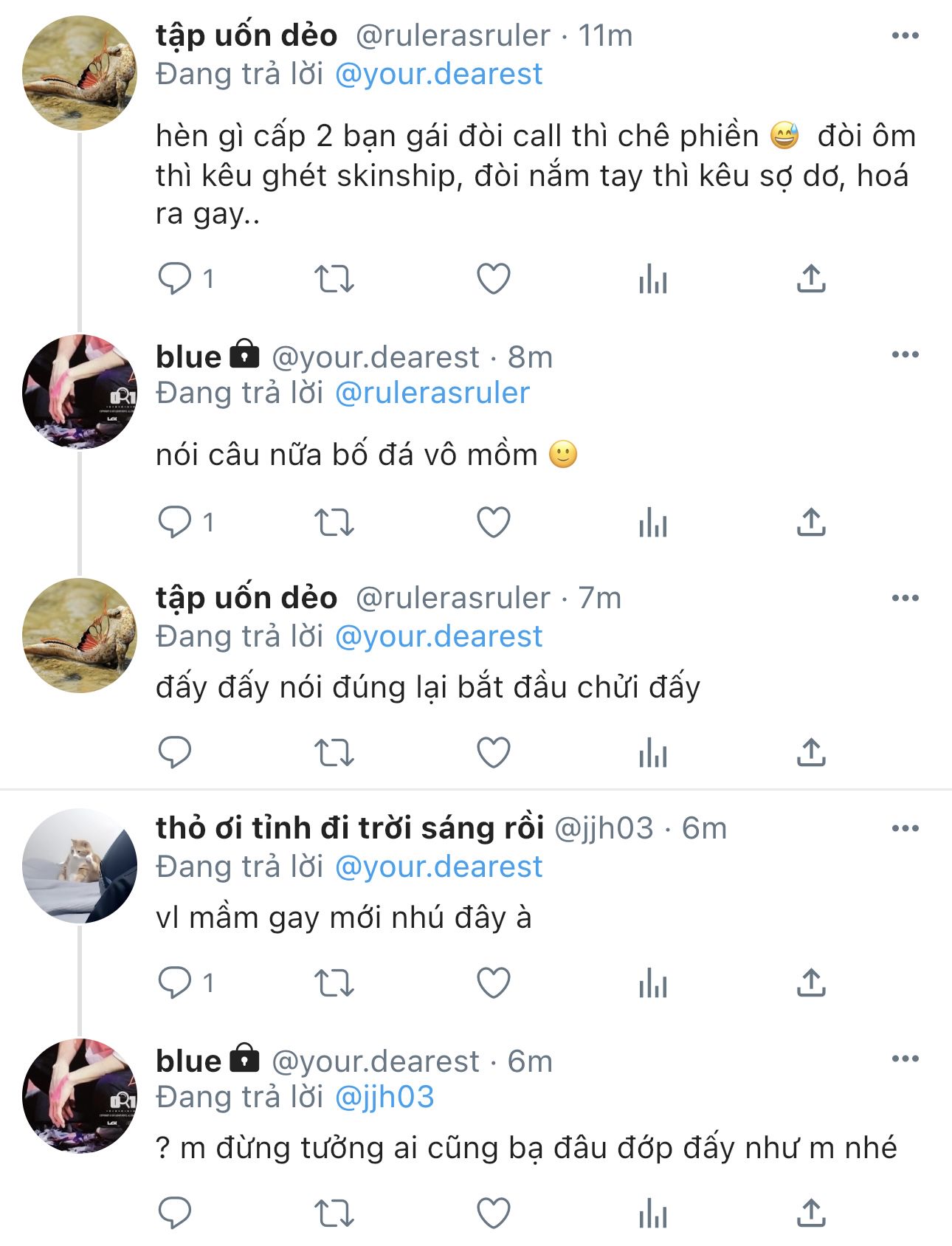Like blue's last tweet replying to @jjh03
The height and width of the screenshot is (1246, 952).
click(494, 1213)
